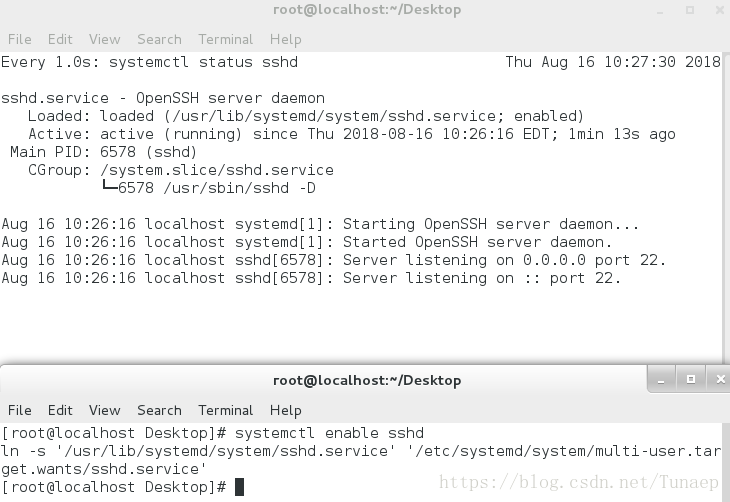Viewport: 730px width, 502px height.
Task: Click line 'sshd.service - OpenSSH server daemon'
Action: (163, 98)
